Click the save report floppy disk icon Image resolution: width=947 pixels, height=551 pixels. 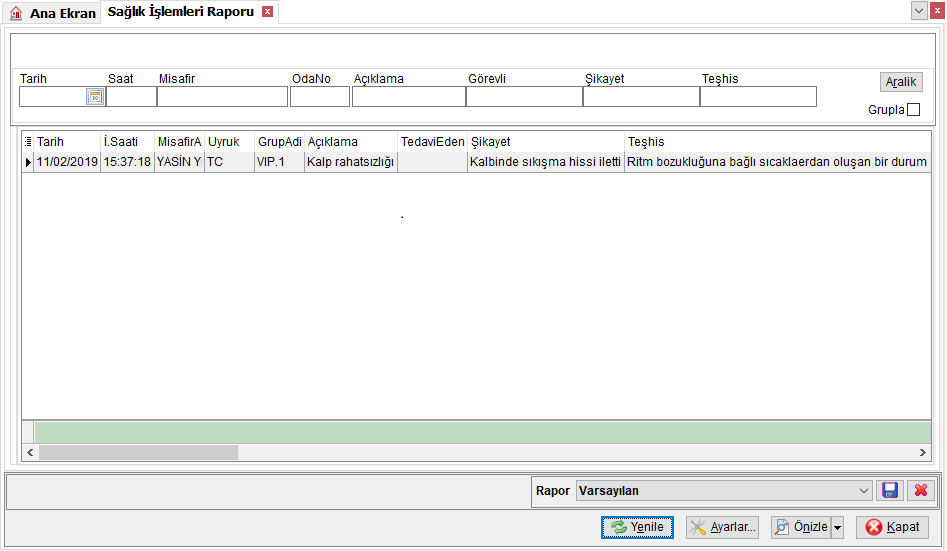tap(890, 490)
